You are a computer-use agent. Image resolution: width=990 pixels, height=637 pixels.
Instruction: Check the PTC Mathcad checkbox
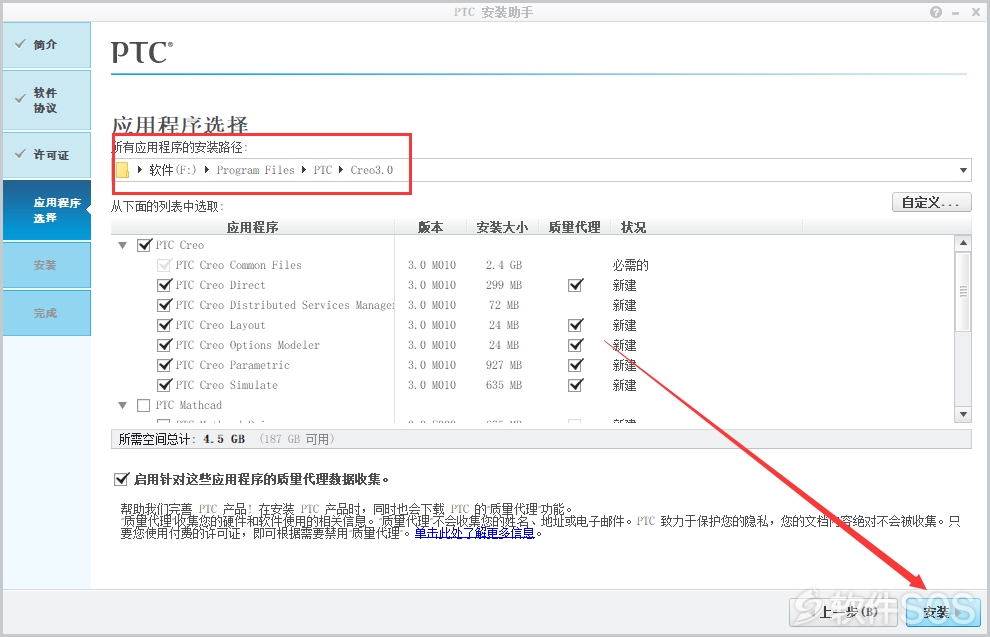143,405
